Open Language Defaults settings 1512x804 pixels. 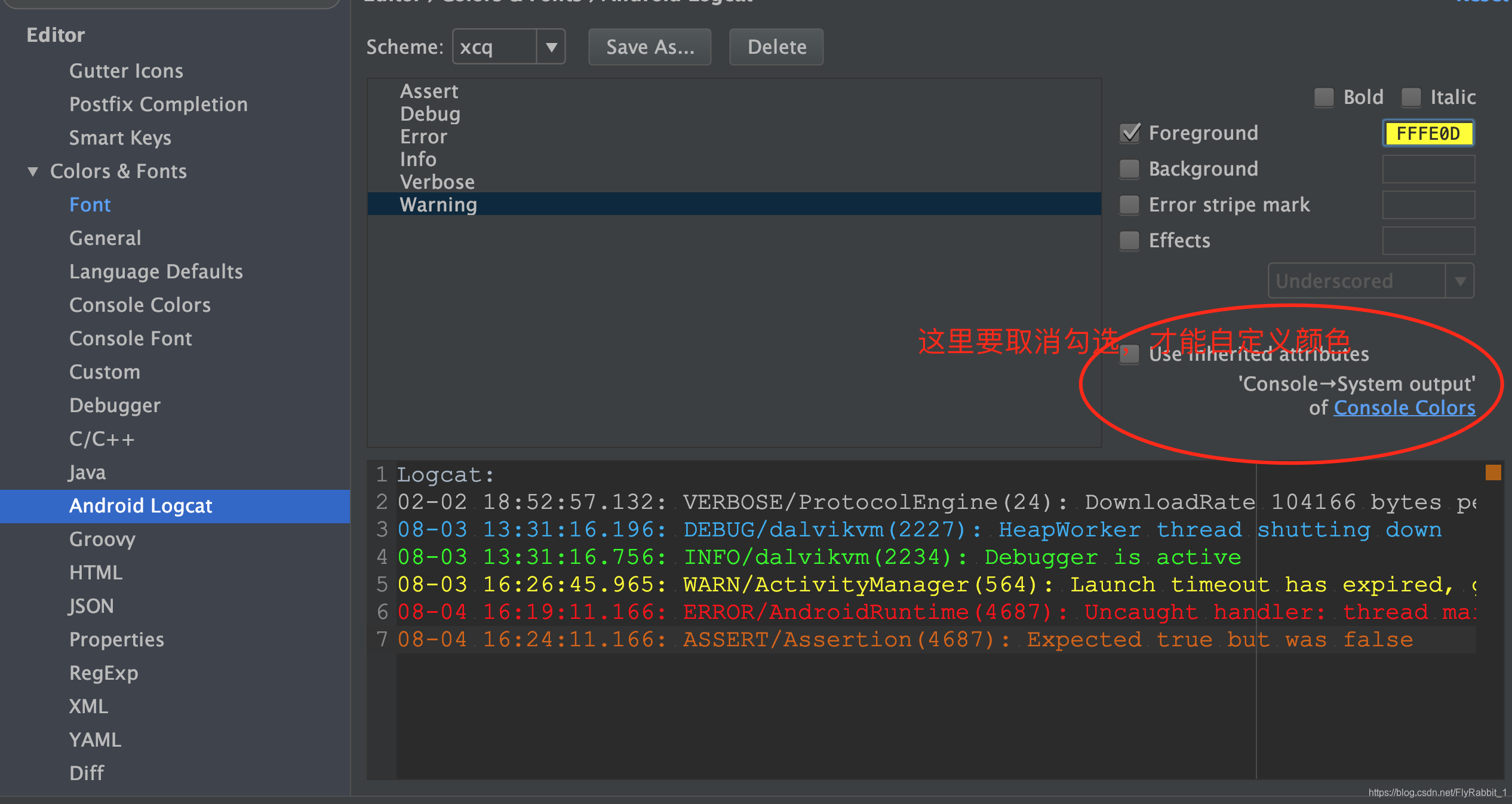(x=156, y=272)
